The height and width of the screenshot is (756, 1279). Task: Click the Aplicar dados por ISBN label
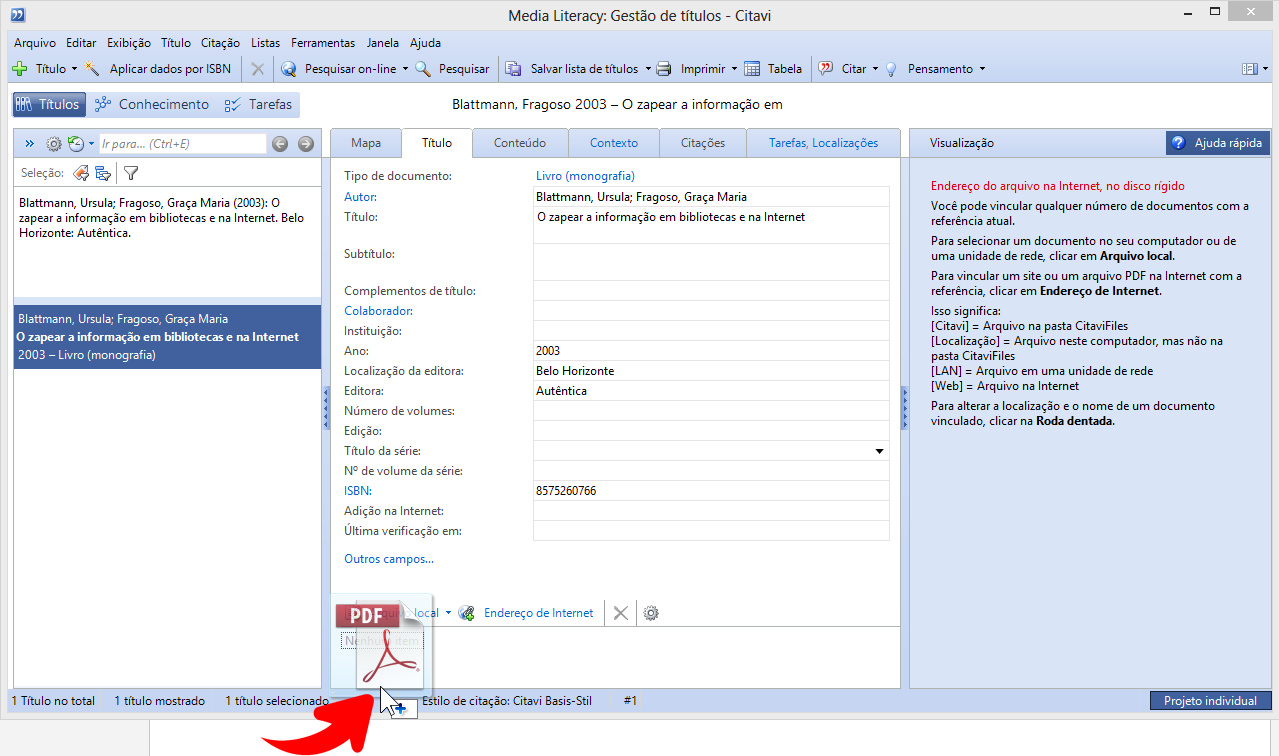point(170,69)
